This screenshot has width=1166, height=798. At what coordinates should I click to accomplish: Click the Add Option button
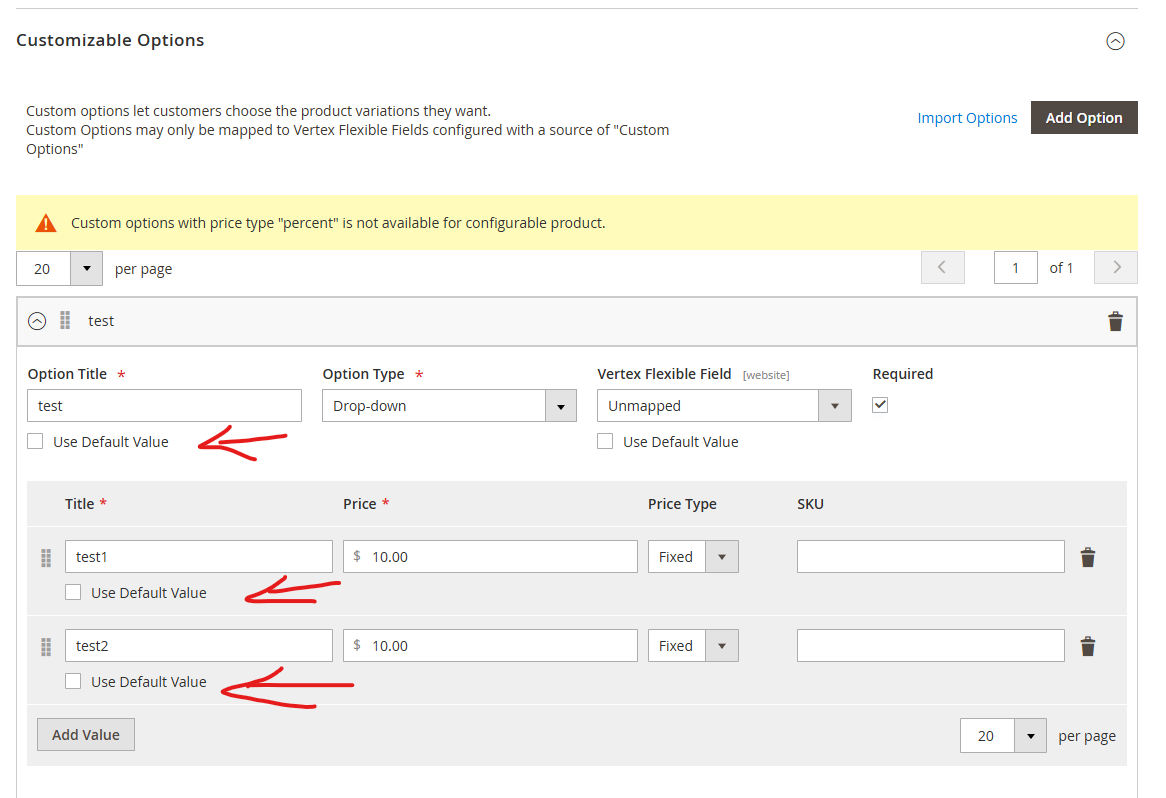1084,118
